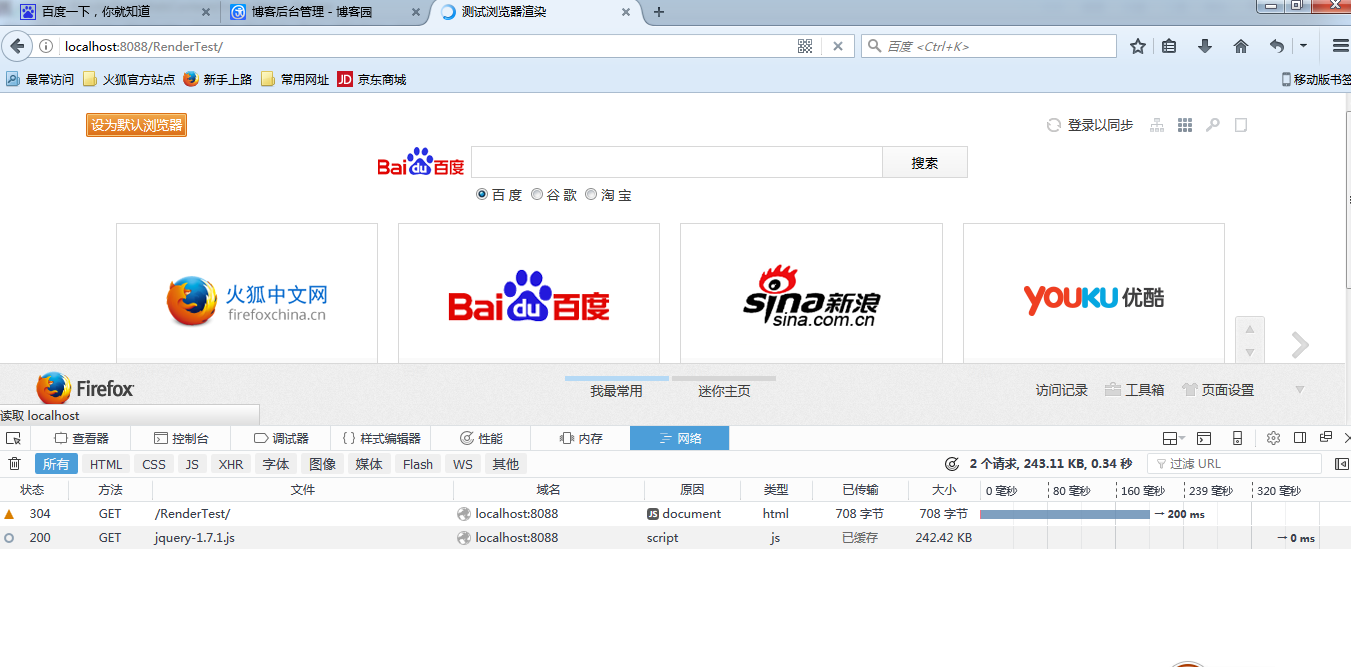The height and width of the screenshot is (667, 1351).
Task: Clear network requests with trash icon
Action: [14, 464]
